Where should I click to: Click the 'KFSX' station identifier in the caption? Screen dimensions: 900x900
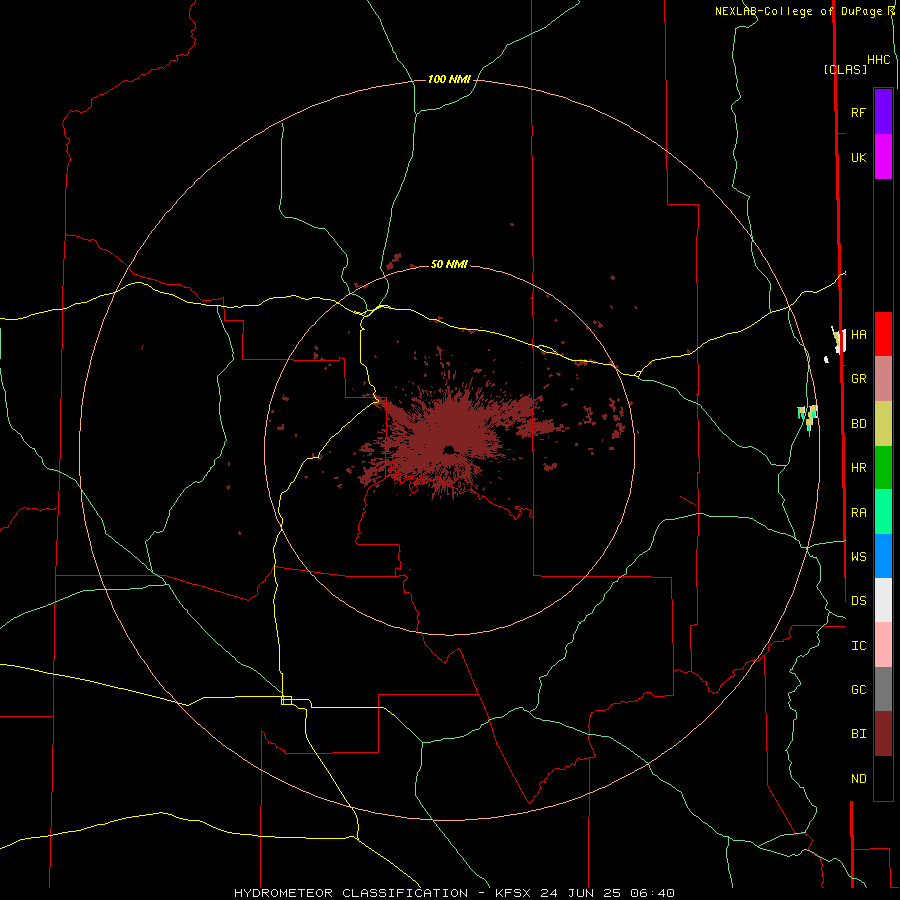(x=515, y=893)
